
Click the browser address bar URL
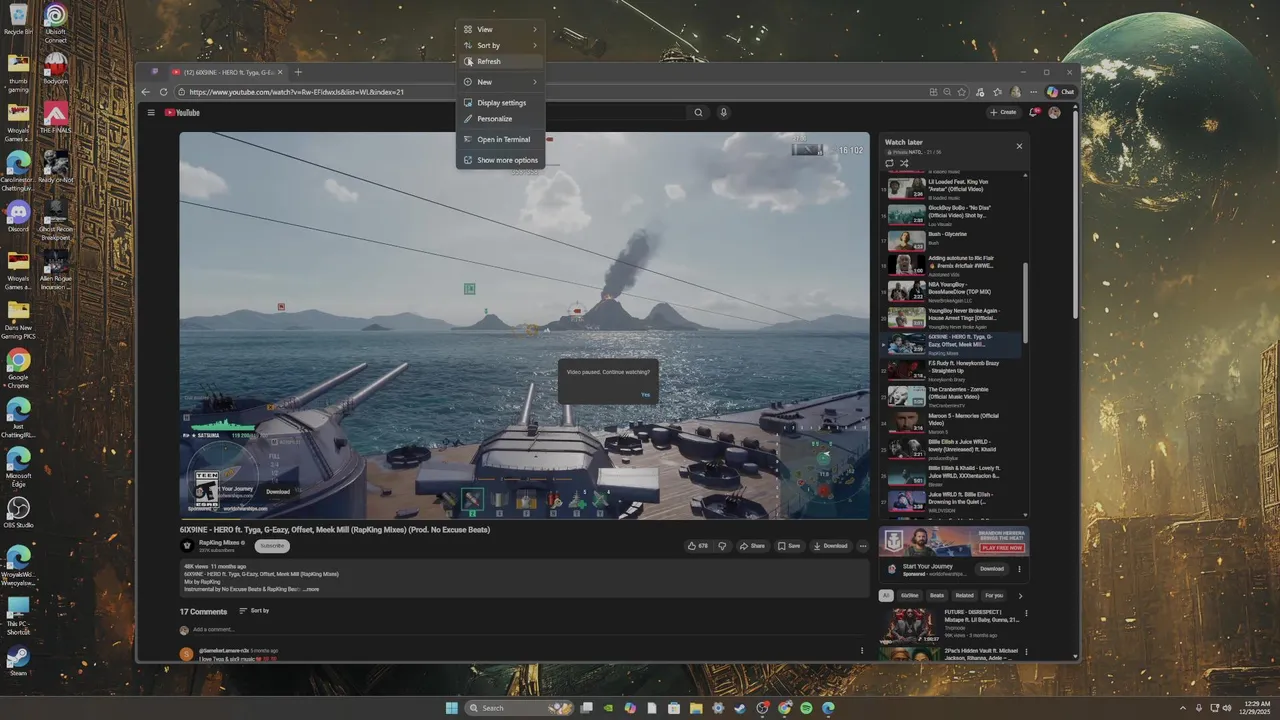[296, 92]
